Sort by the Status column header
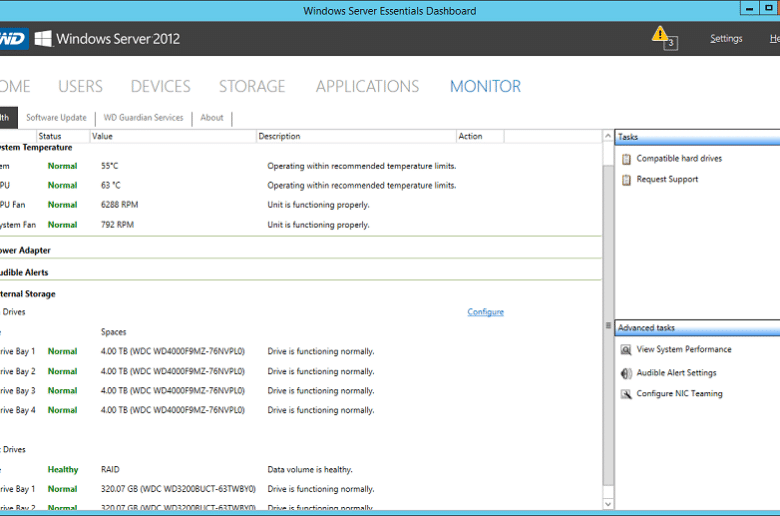 (x=63, y=136)
